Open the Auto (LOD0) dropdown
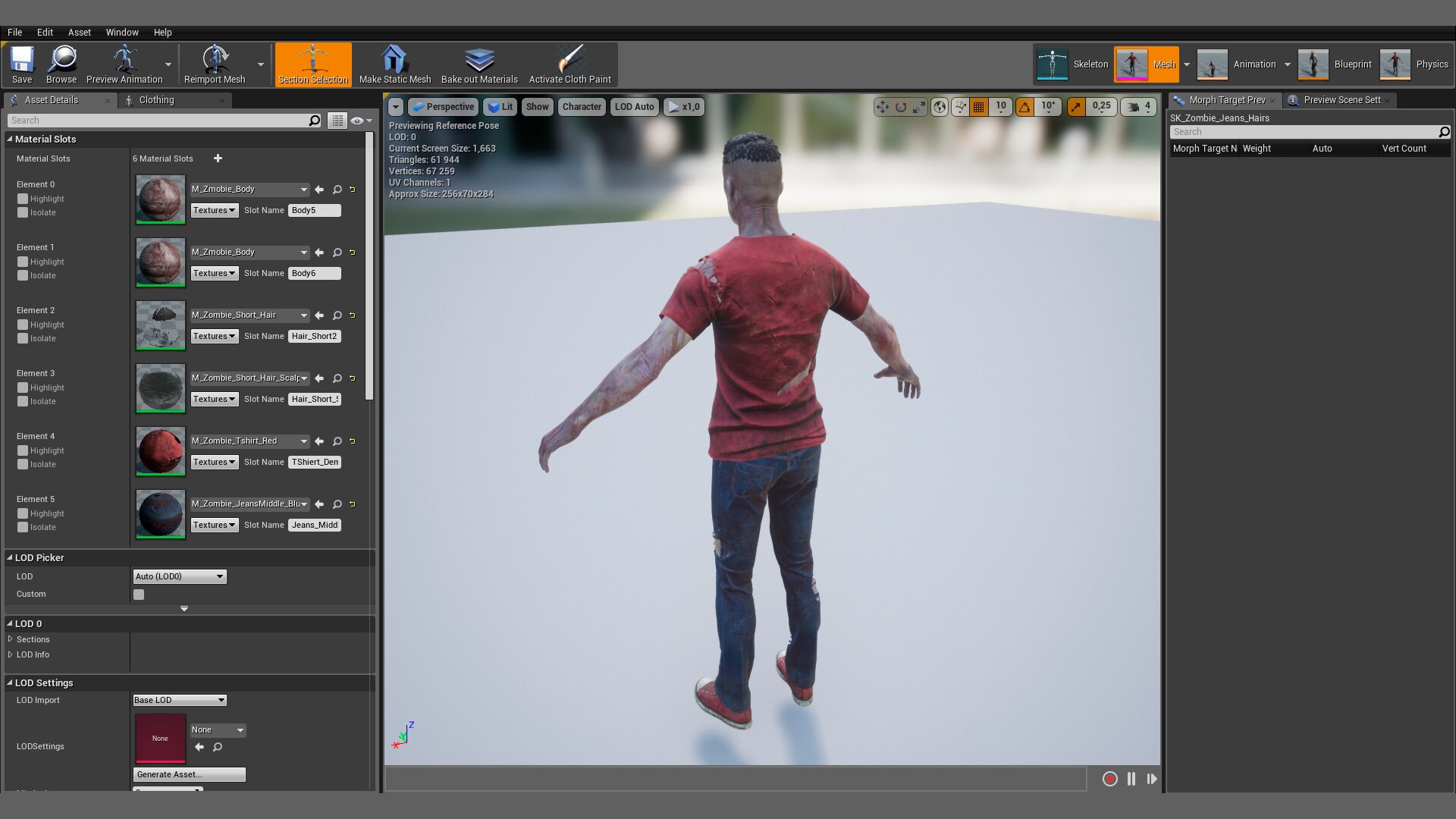This screenshot has height=819, width=1456. pyautogui.click(x=180, y=576)
